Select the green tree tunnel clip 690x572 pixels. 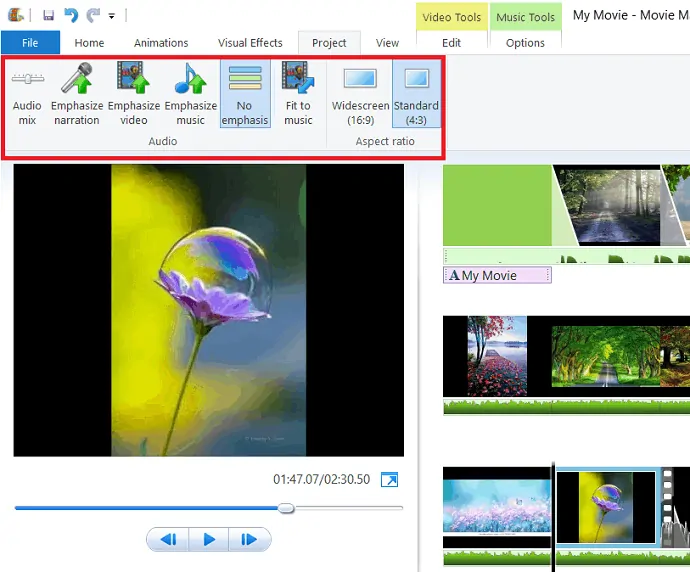point(606,356)
